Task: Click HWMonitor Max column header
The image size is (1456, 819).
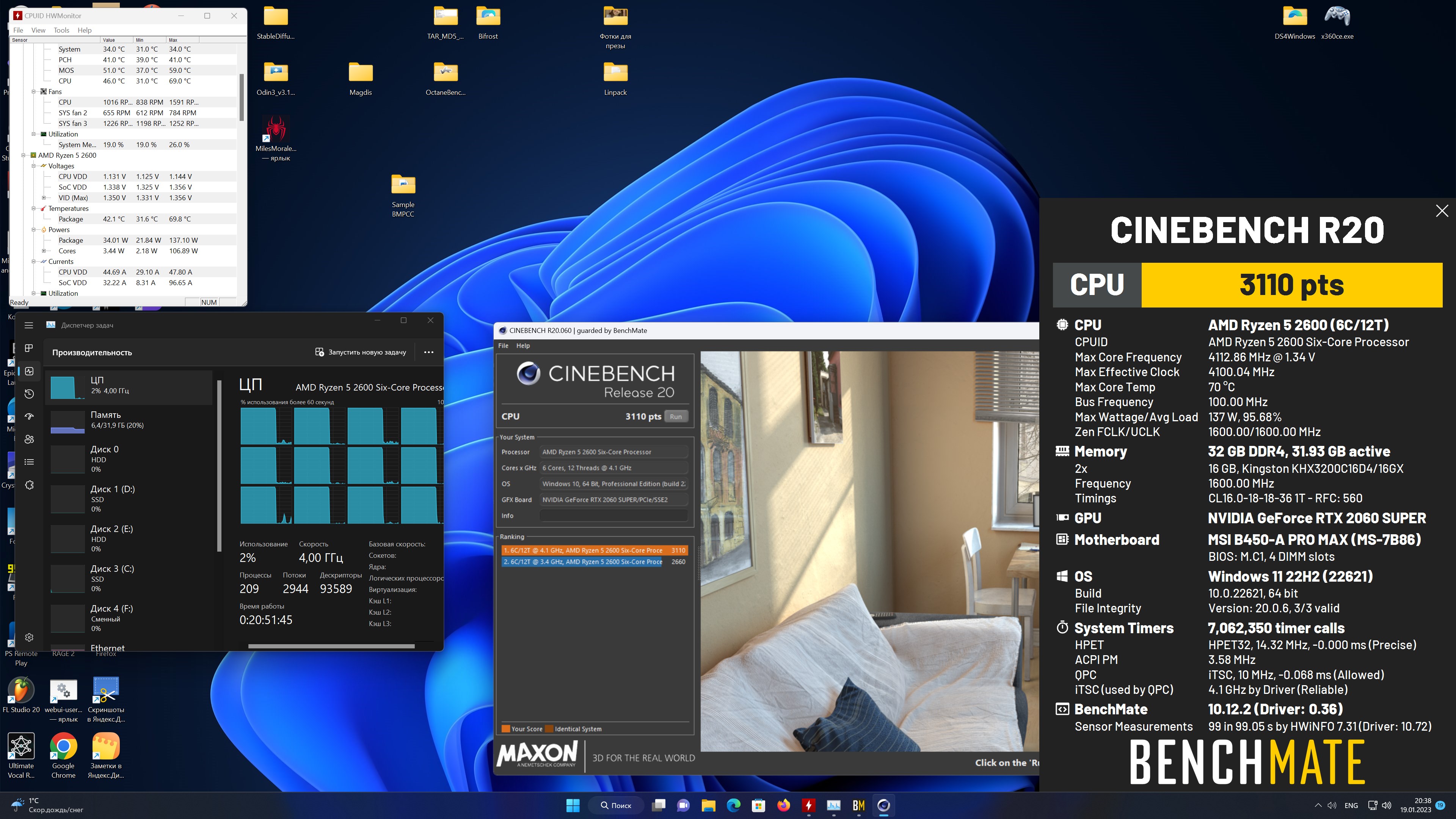Action: [x=182, y=40]
